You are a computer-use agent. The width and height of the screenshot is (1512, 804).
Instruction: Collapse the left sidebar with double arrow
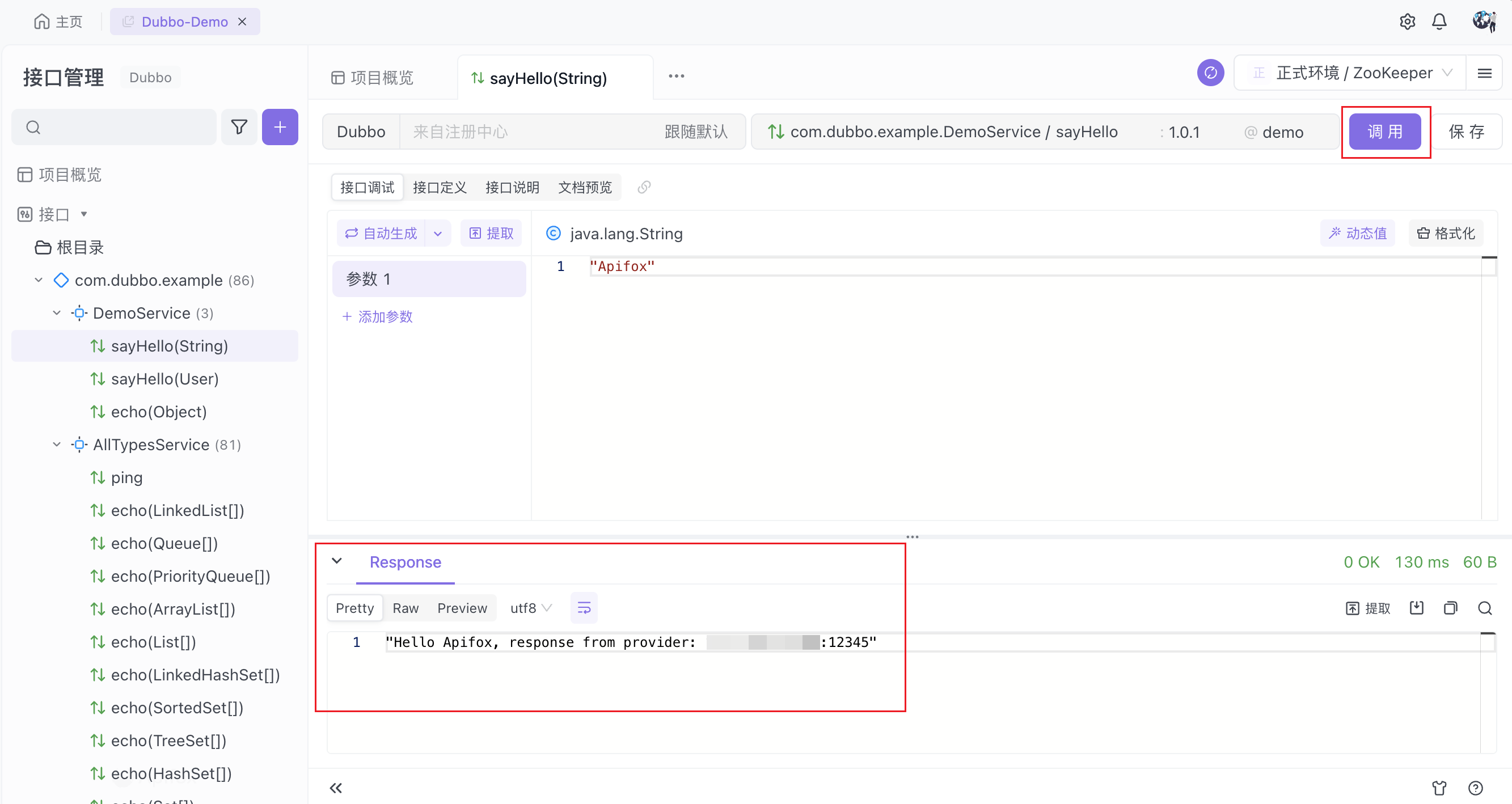click(336, 788)
